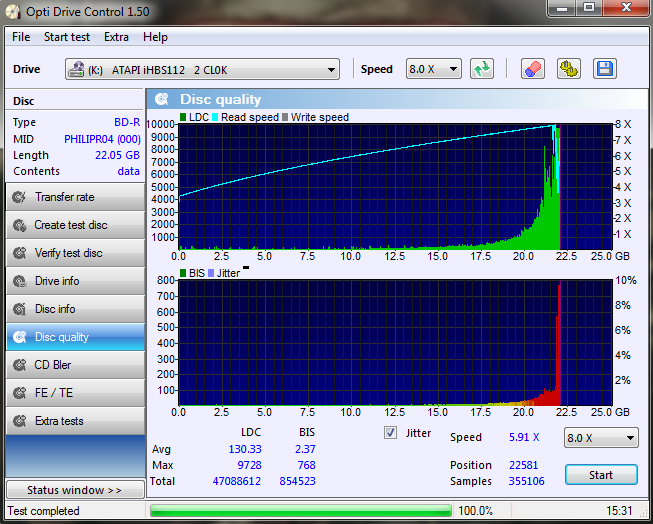Viewport: 653px width, 524px height.
Task: Click the gray Write speed legend swatch
Action: 285,117
